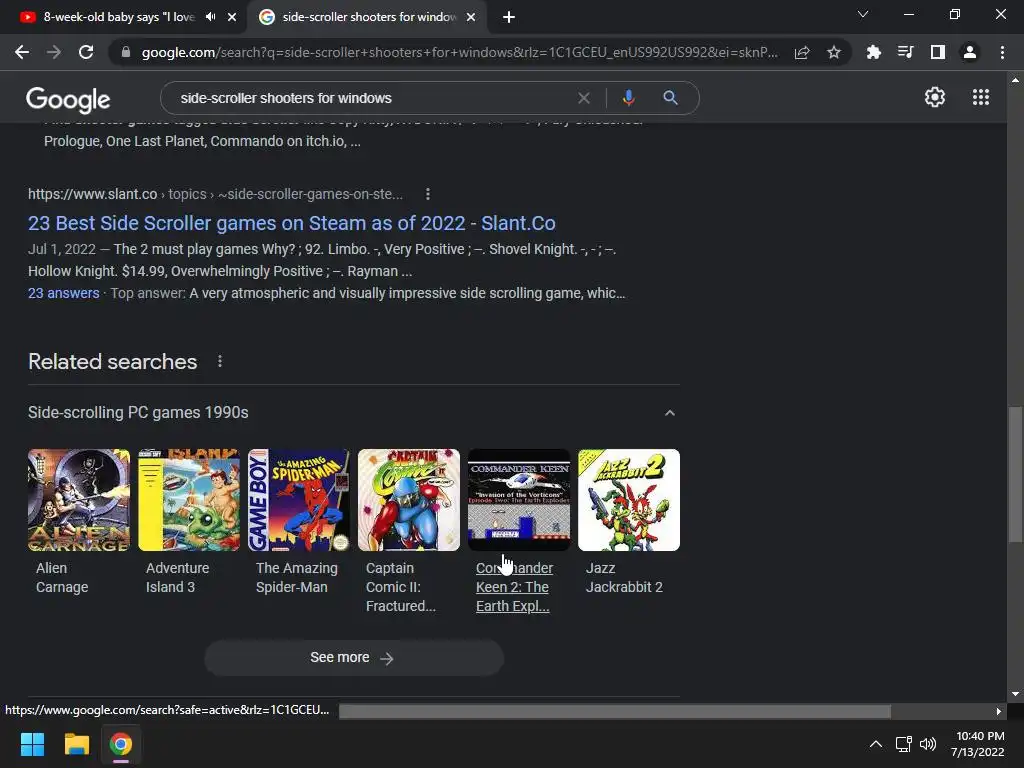Open the Extensions puzzle icon
This screenshot has width=1024, height=768.
[873, 52]
